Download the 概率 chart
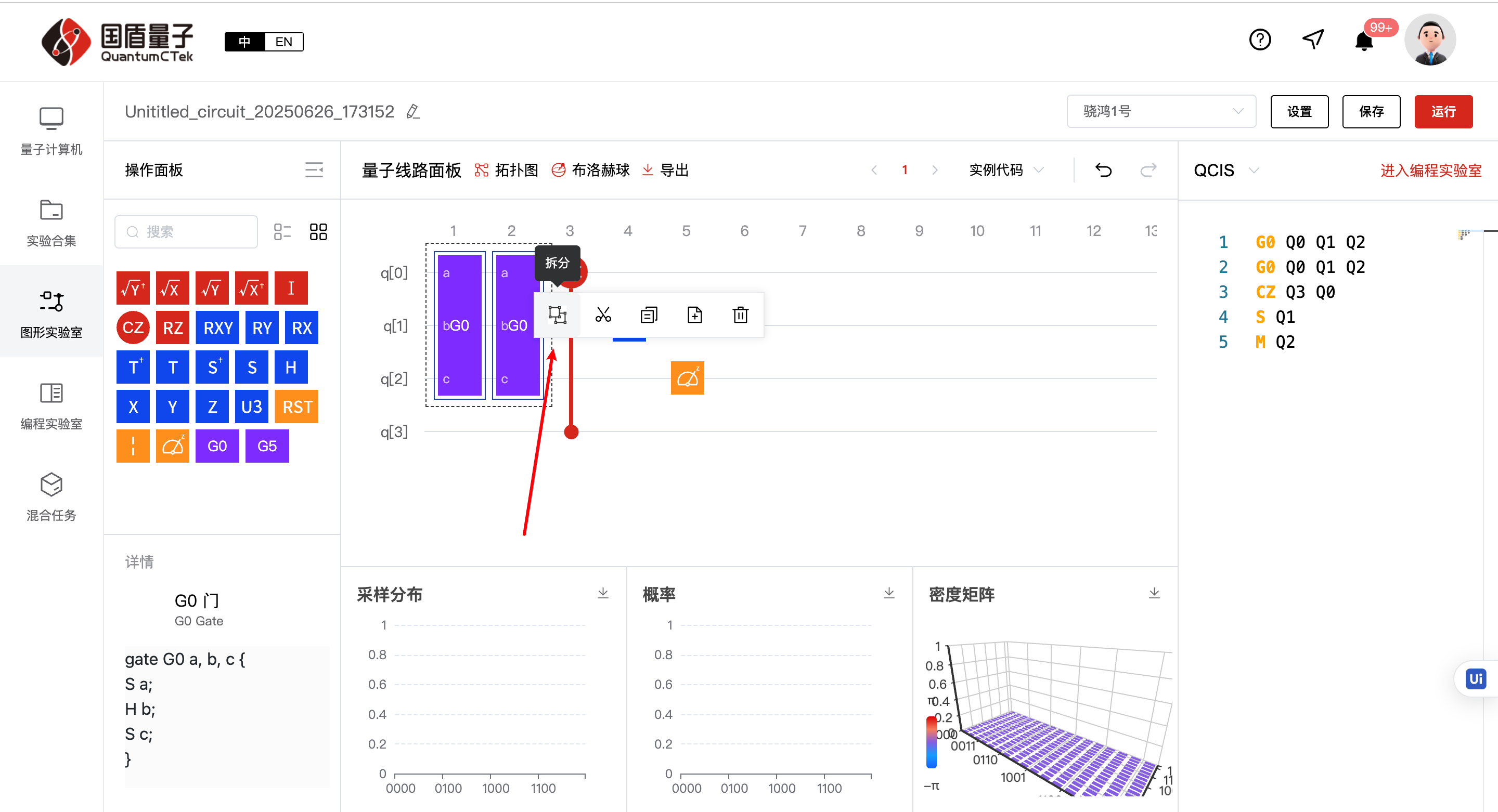 point(889,593)
